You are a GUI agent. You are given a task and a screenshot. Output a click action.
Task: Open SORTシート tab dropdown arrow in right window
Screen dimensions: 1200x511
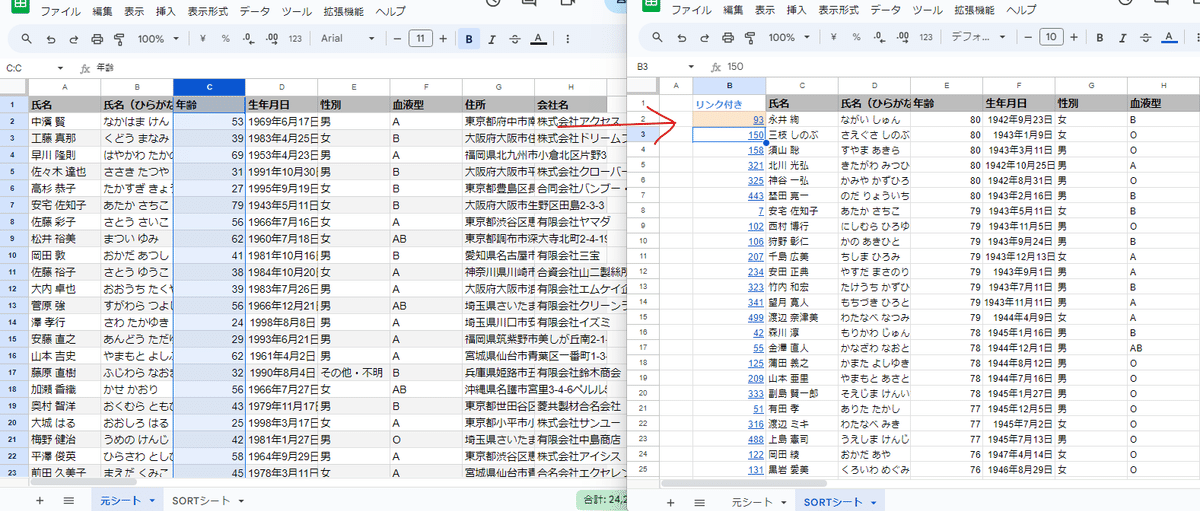pyautogui.click(x=873, y=501)
